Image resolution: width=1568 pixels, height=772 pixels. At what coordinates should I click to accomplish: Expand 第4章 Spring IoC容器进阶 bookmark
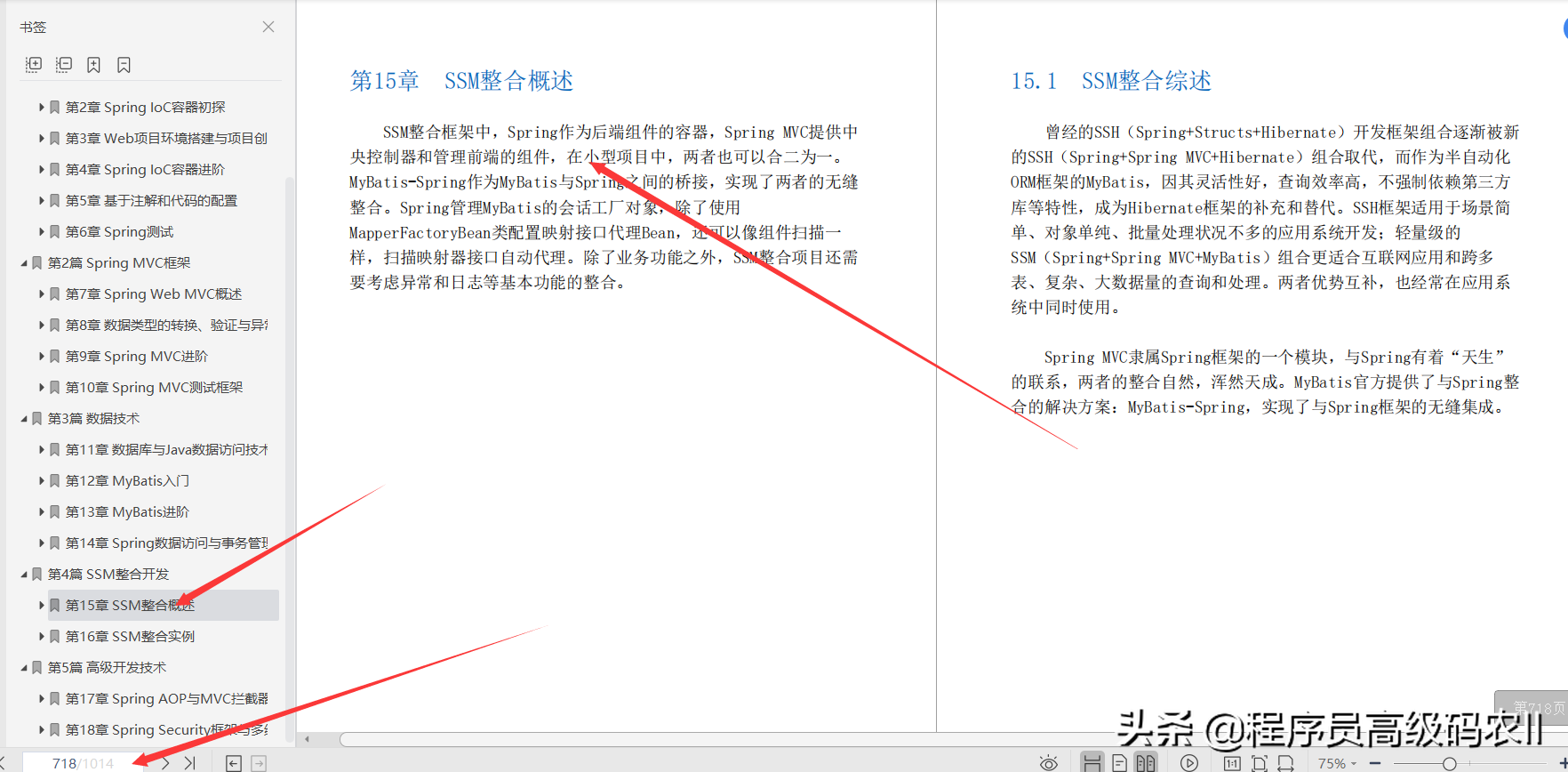41,169
